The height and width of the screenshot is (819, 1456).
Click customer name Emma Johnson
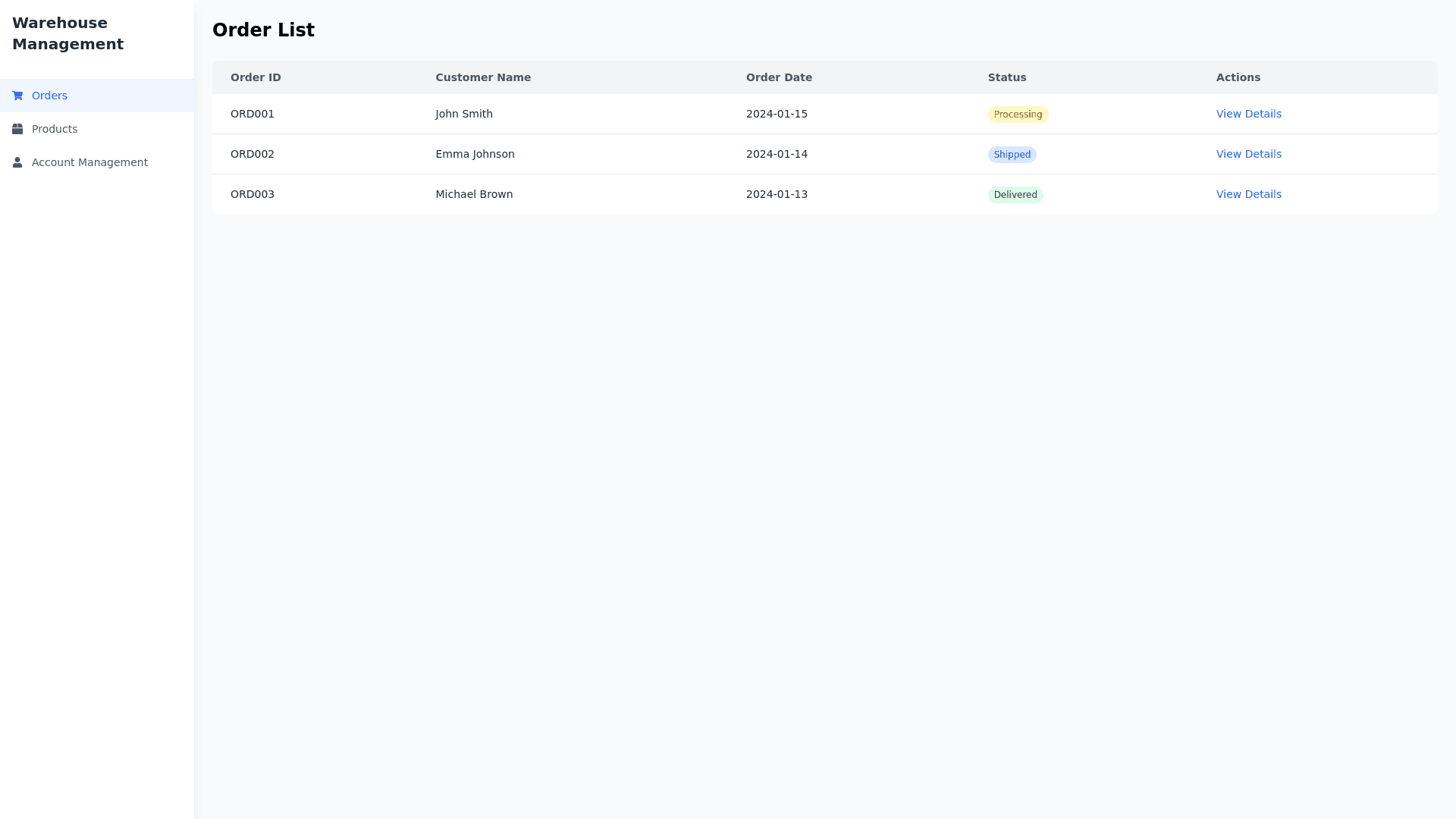475,154
